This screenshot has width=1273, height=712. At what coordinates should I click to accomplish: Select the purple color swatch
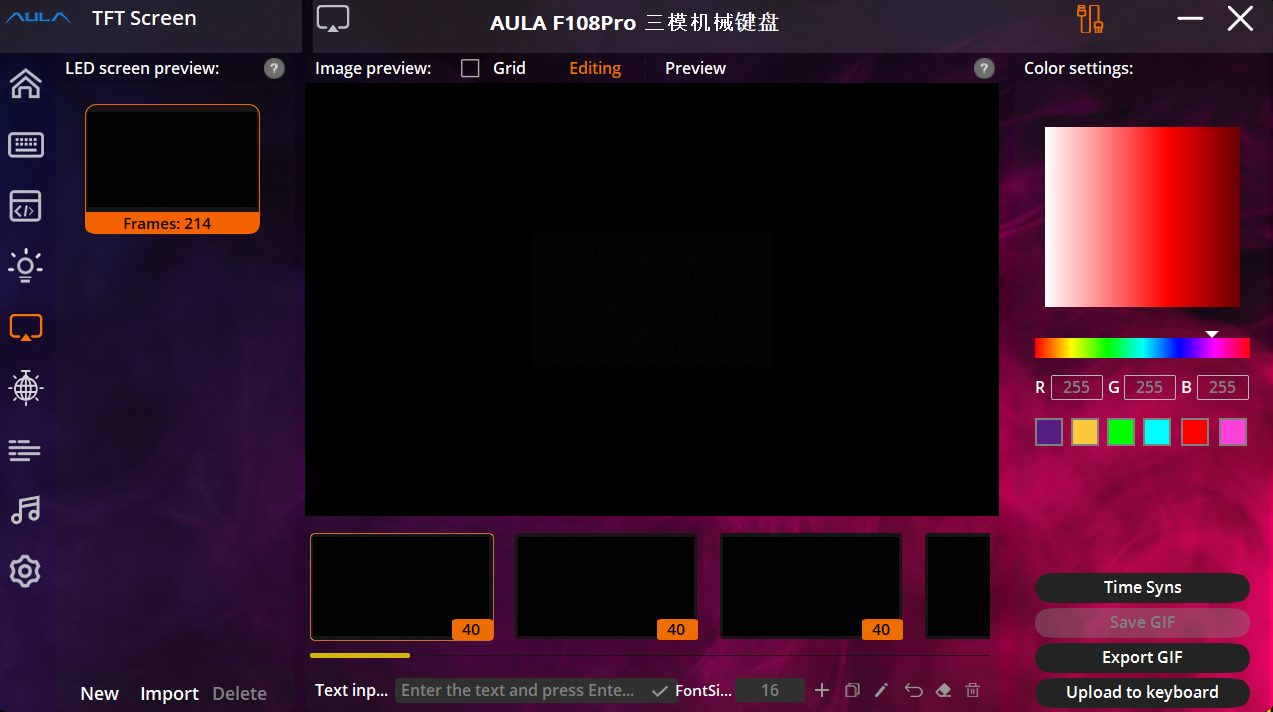1049,432
